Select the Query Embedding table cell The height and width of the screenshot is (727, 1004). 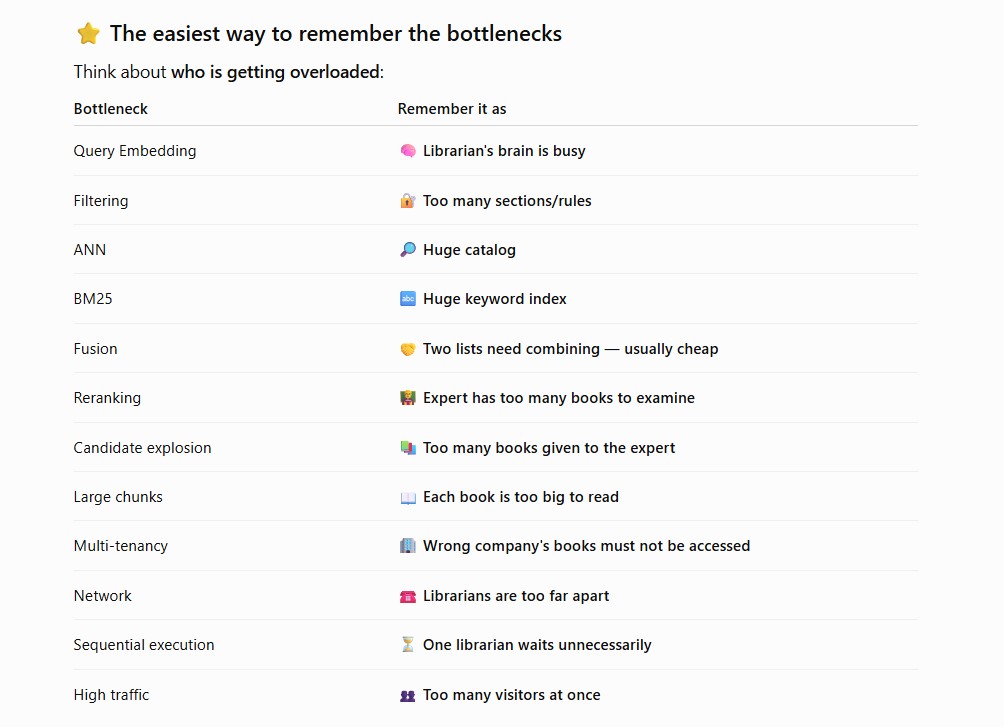click(x=135, y=151)
